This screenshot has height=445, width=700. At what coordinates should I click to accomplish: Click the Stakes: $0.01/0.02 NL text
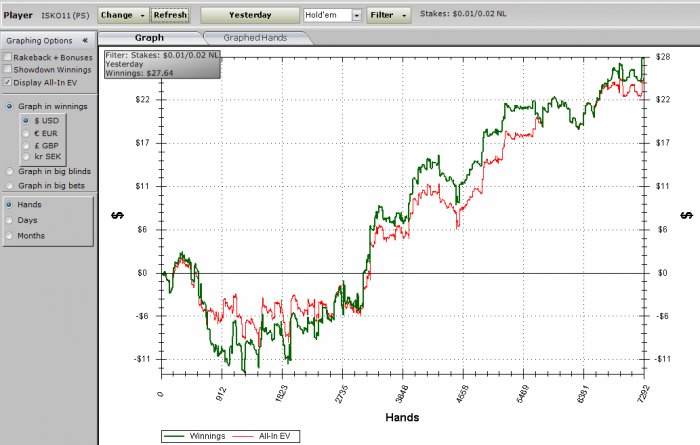pyautogui.click(x=463, y=14)
